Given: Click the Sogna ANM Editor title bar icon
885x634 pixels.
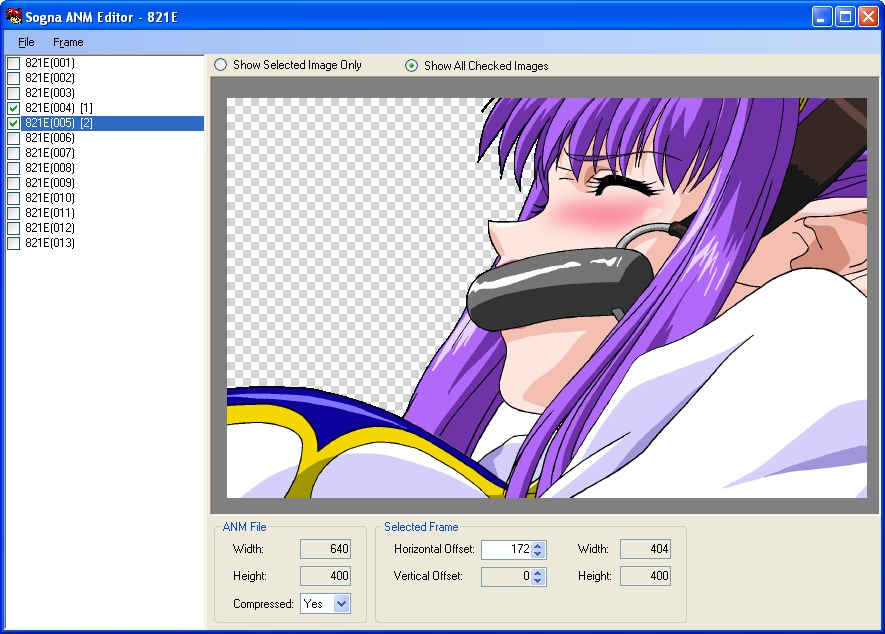Looking at the screenshot, I should [14, 16].
